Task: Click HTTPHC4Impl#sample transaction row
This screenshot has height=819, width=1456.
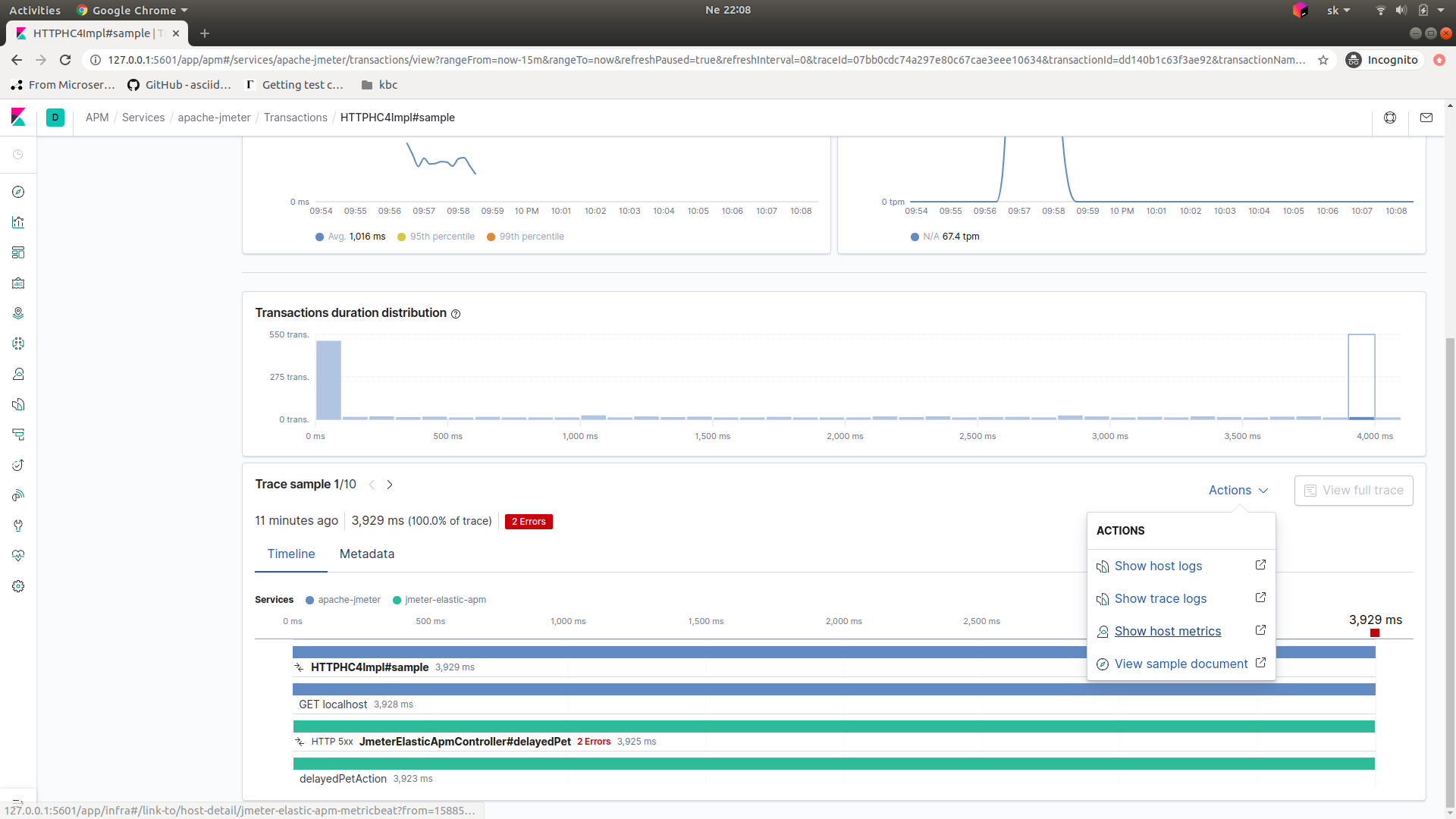Action: pos(369,667)
